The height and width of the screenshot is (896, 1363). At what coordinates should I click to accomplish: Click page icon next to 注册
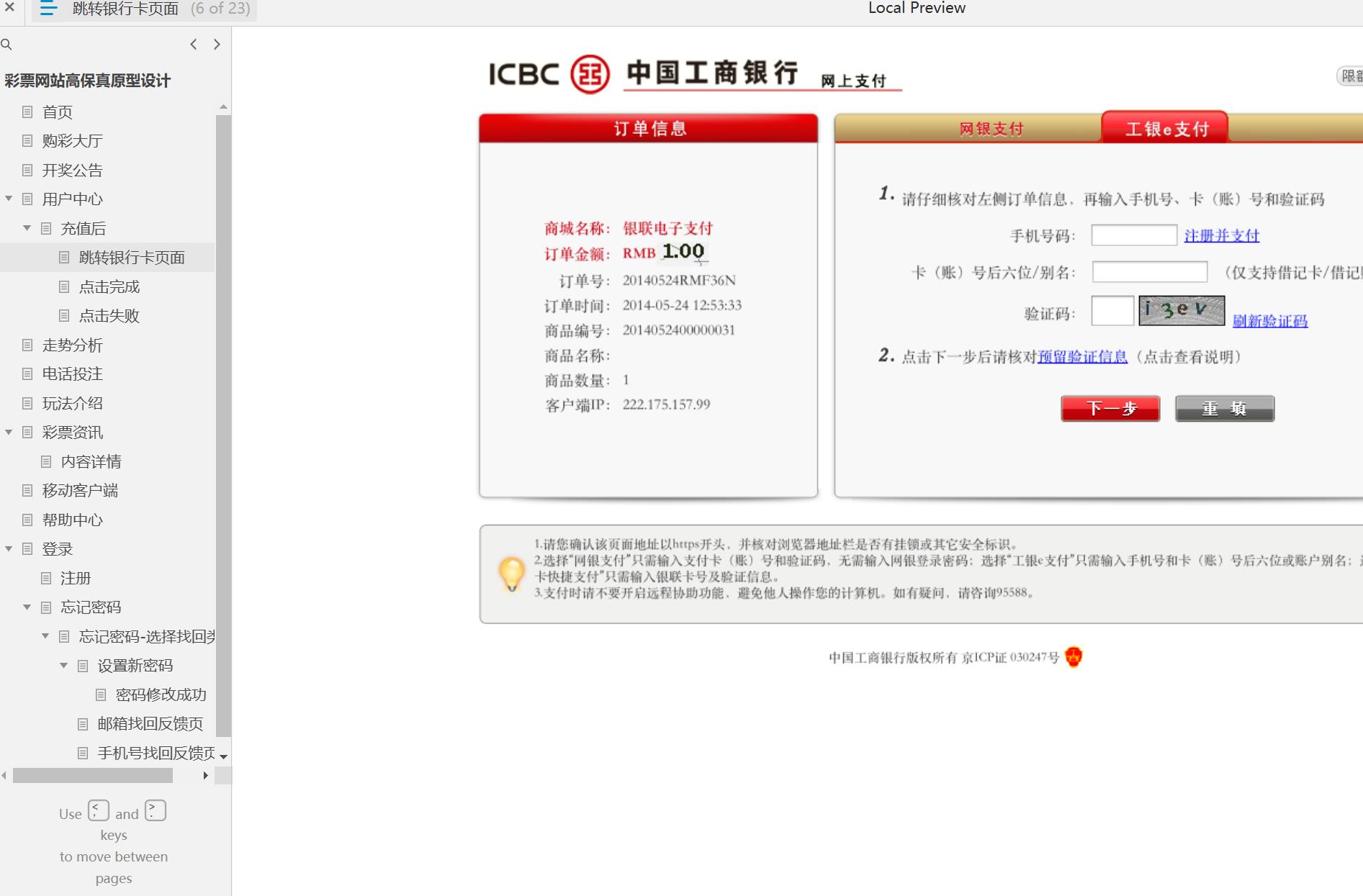coord(46,578)
